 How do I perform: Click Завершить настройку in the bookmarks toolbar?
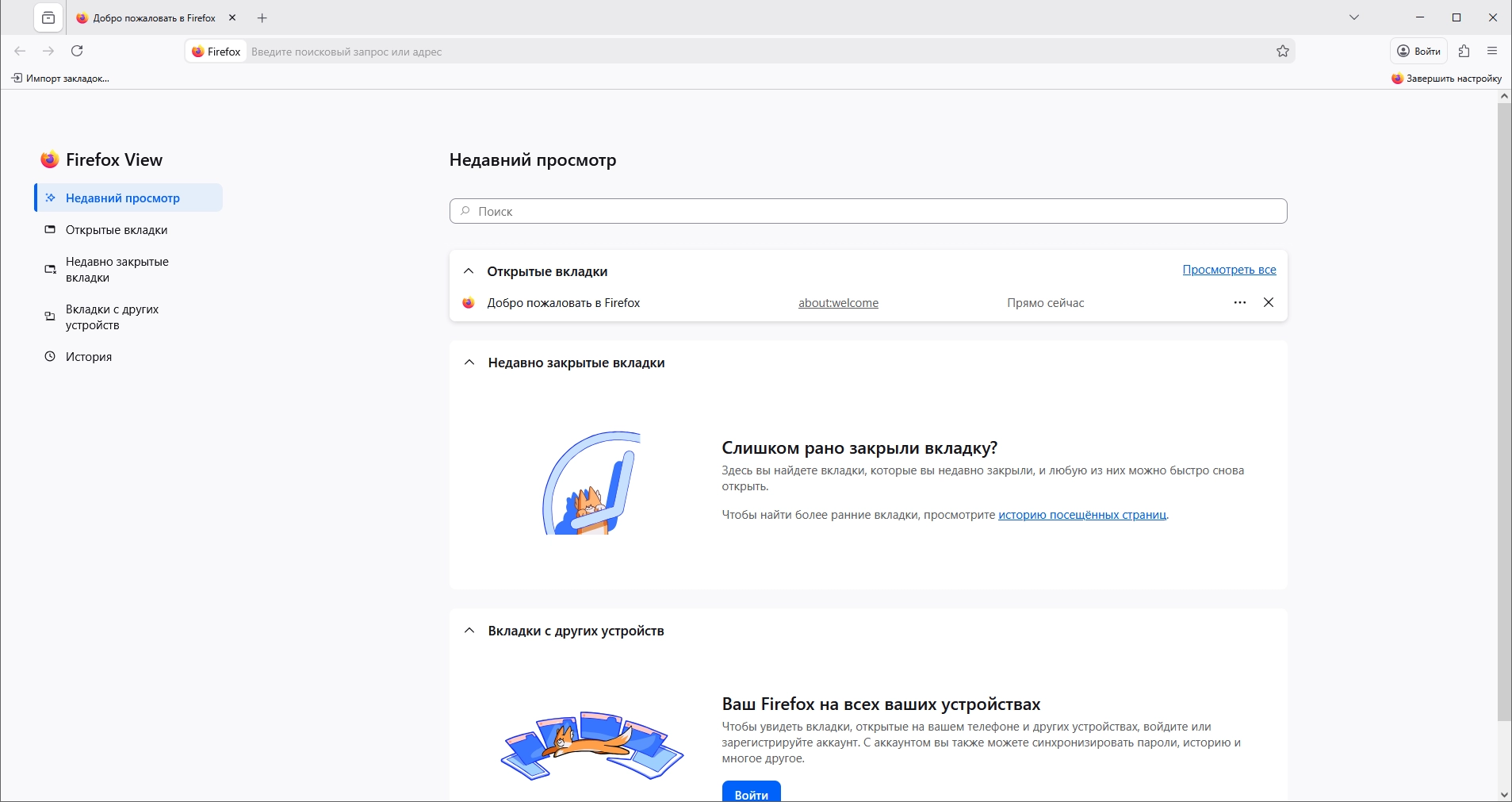click(1447, 79)
